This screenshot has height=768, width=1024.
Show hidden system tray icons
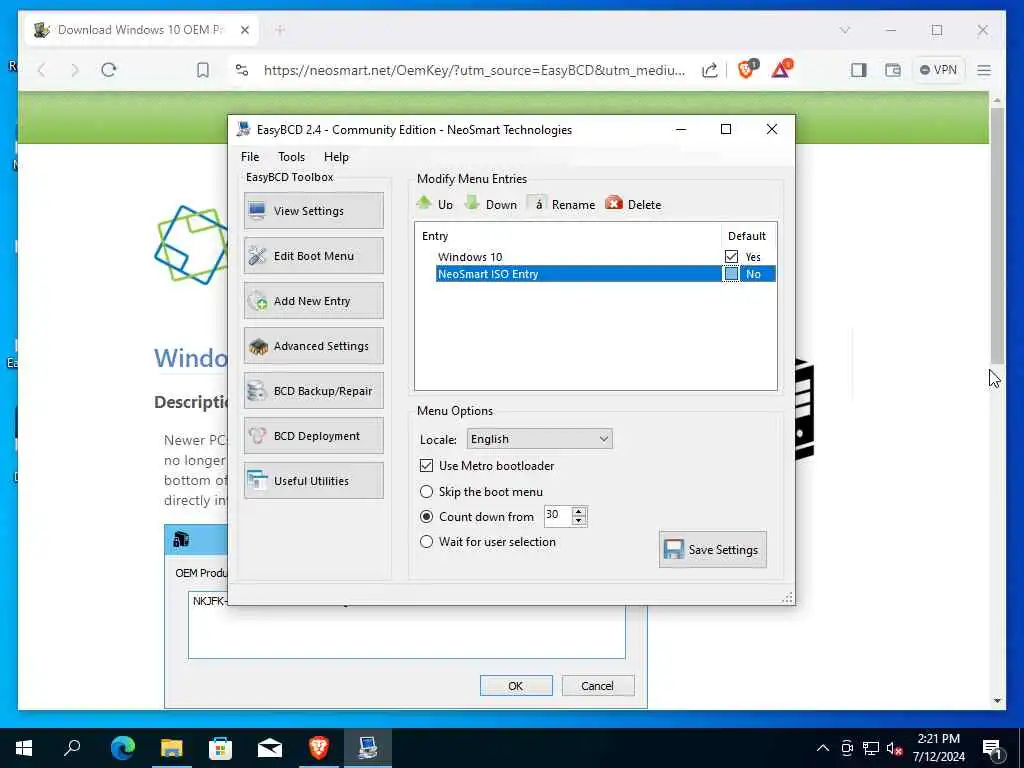coord(823,748)
